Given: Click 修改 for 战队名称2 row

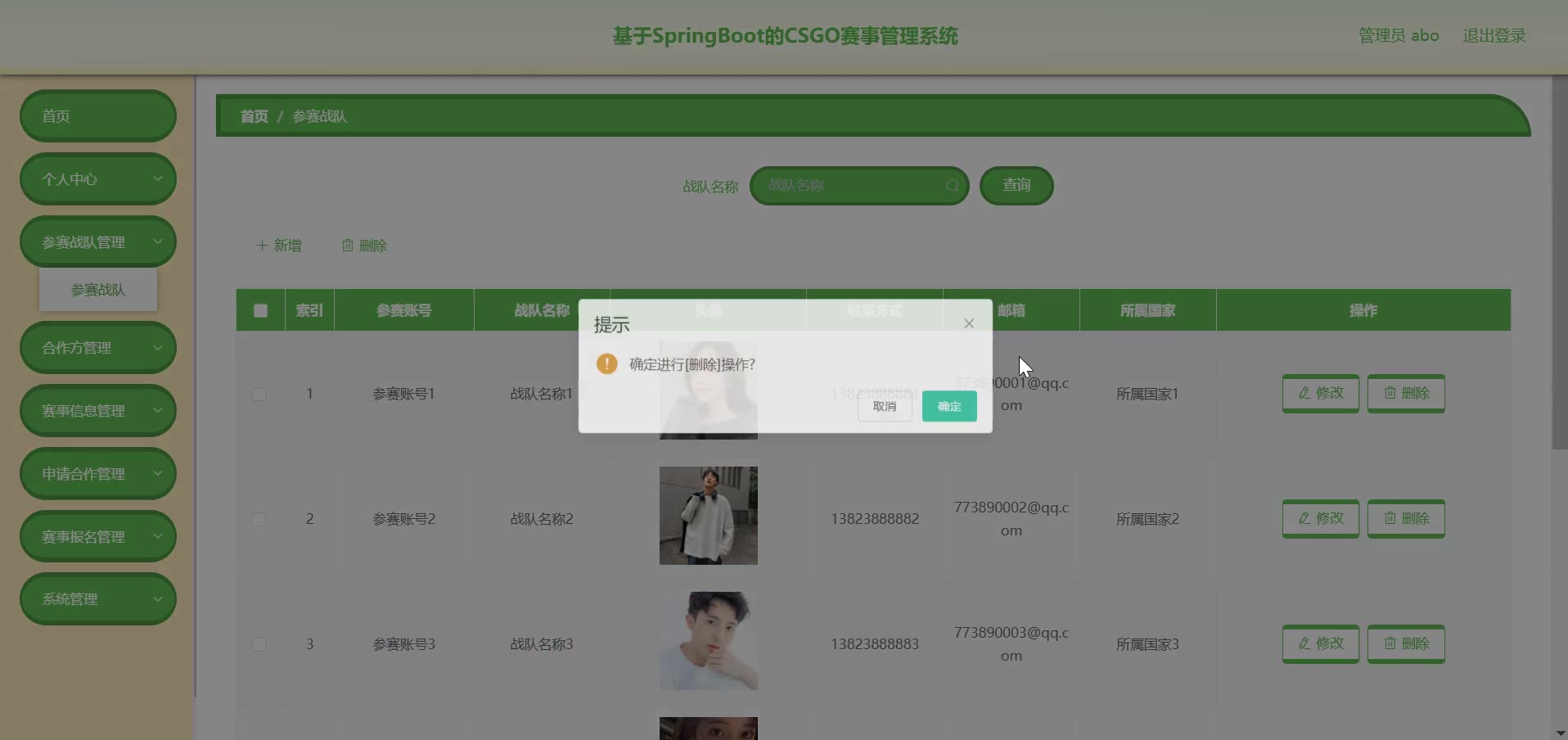Looking at the screenshot, I should coord(1321,519).
